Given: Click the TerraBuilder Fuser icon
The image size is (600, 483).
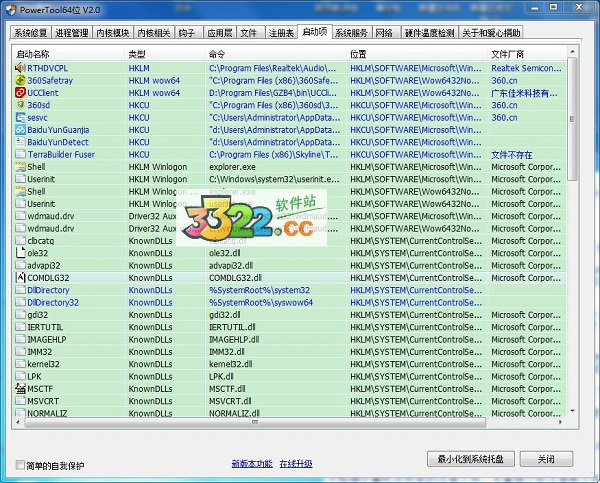Looking at the screenshot, I should click(x=20, y=154).
